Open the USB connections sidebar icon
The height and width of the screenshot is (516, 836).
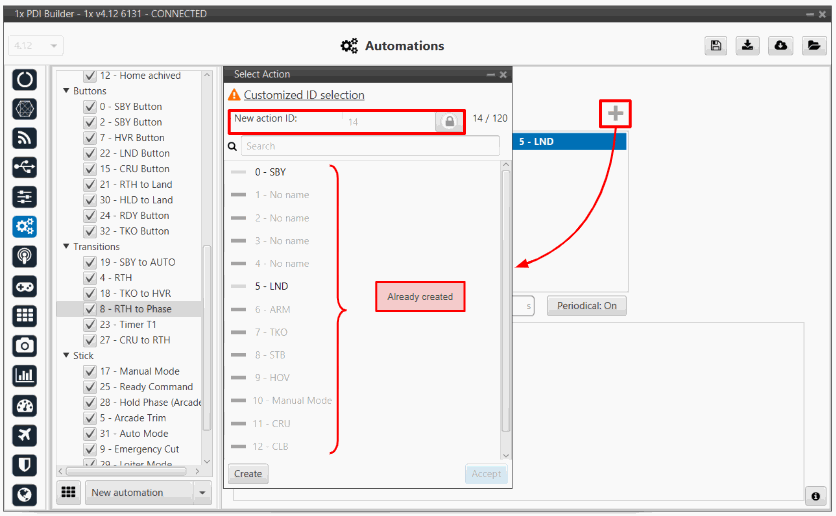click(25, 167)
